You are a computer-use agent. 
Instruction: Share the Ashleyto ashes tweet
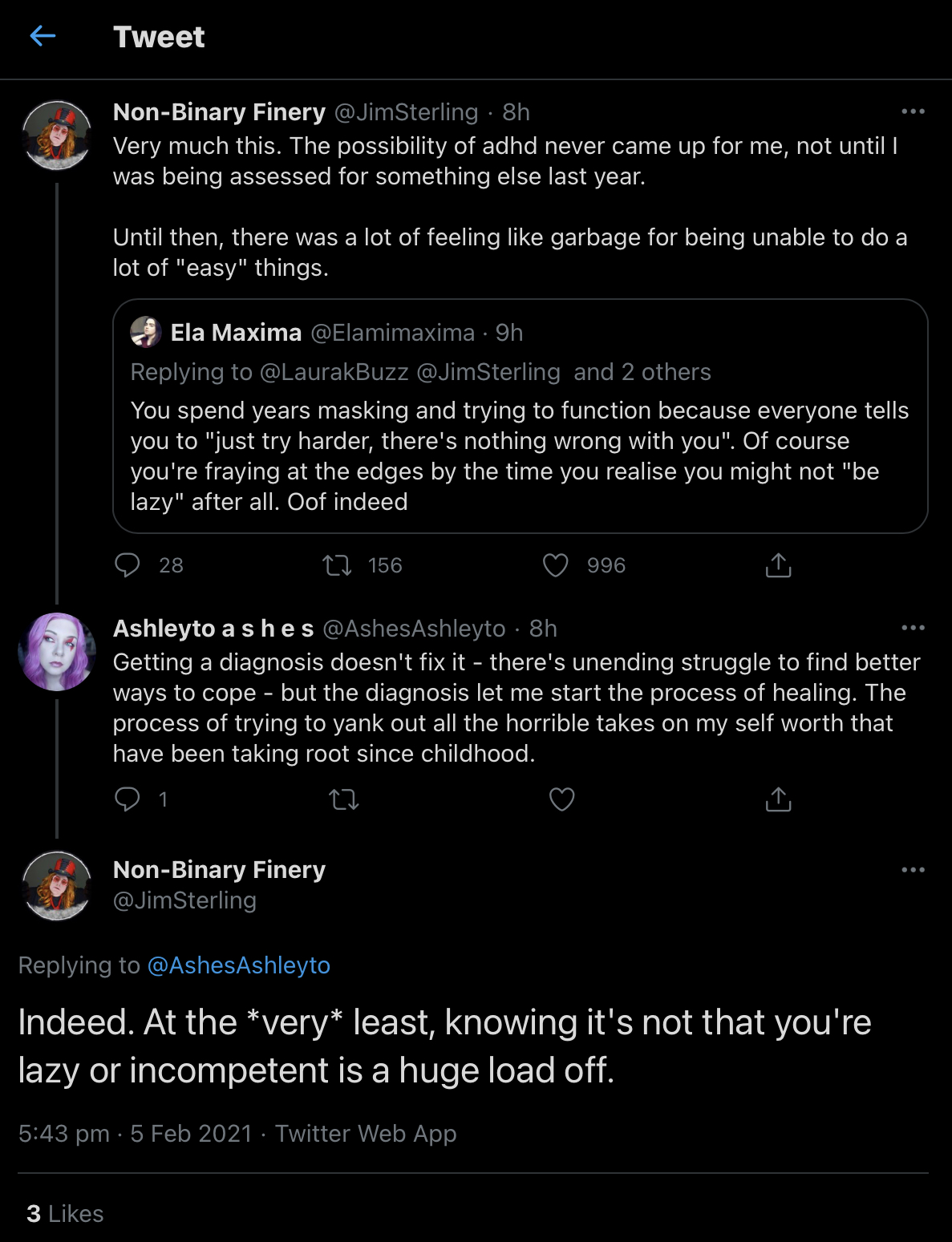point(778,799)
